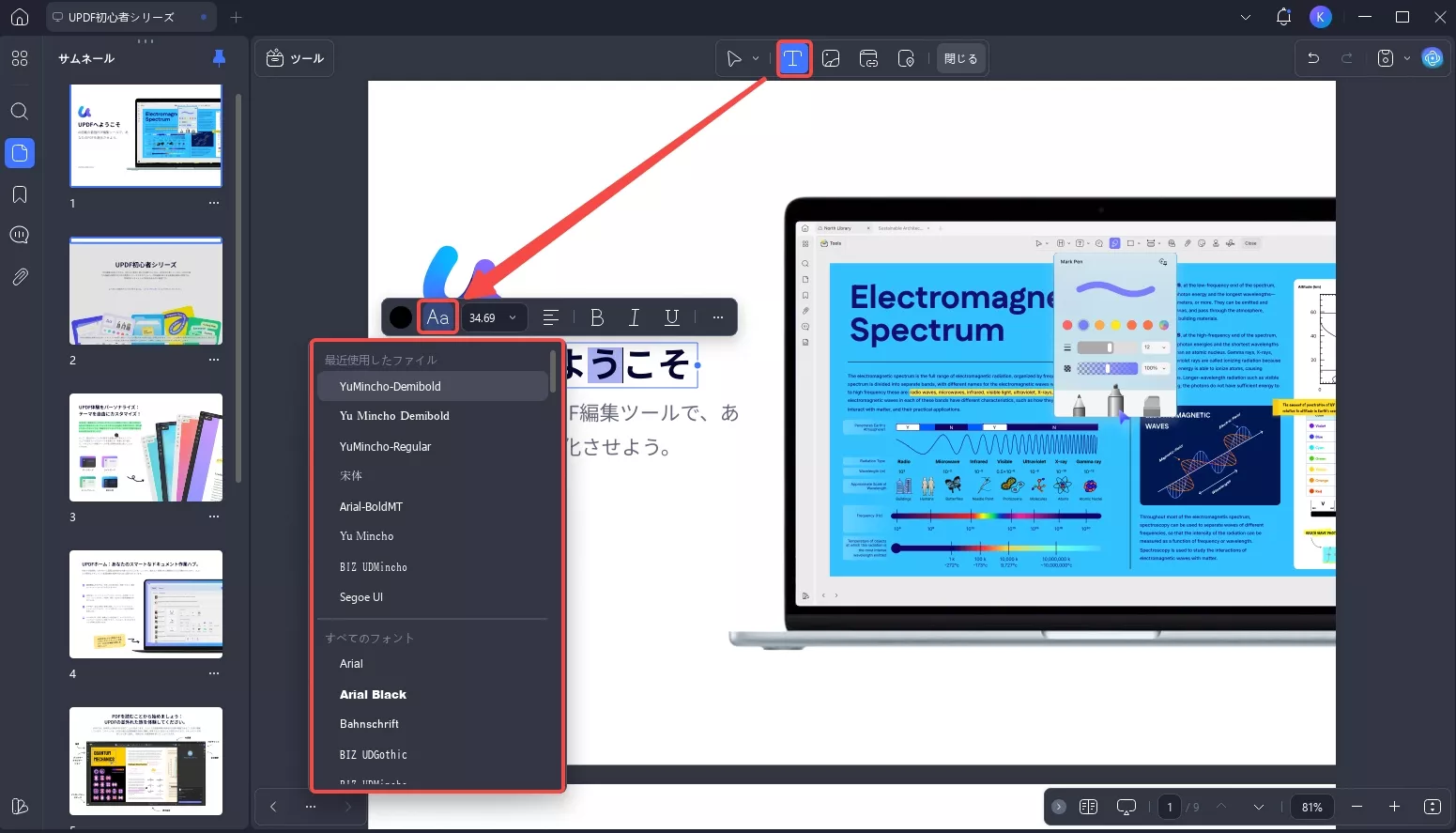Open the bookmarks sidebar icon
The width and height of the screenshot is (1456, 833).
pyautogui.click(x=20, y=194)
